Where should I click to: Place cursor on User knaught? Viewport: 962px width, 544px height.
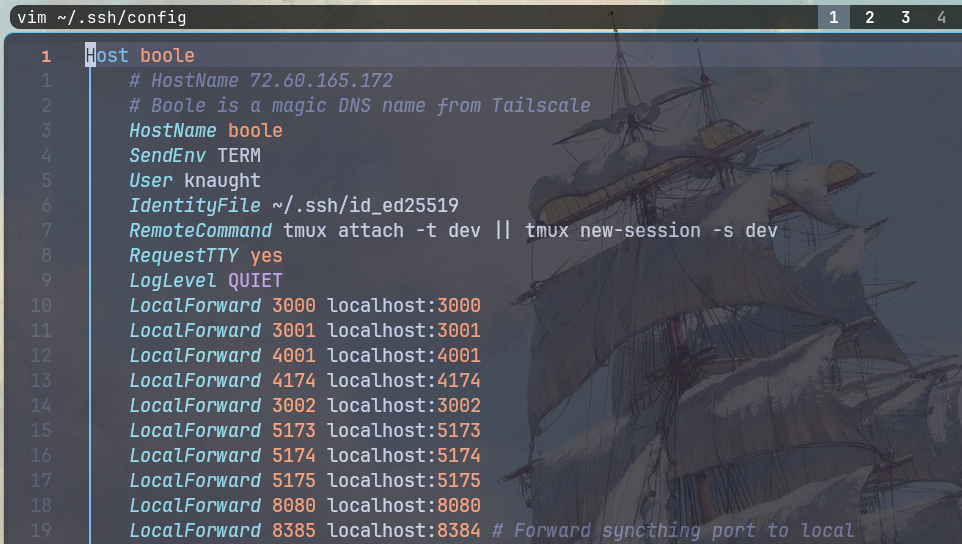pos(195,180)
